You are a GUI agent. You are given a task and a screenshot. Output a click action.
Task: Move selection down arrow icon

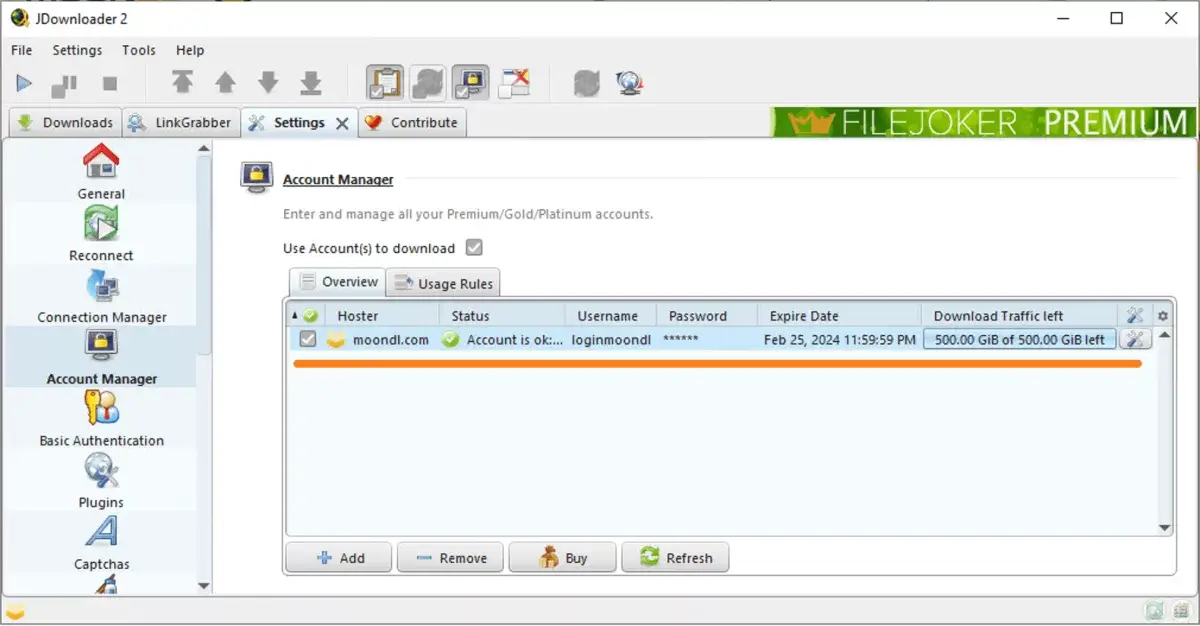click(268, 83)
